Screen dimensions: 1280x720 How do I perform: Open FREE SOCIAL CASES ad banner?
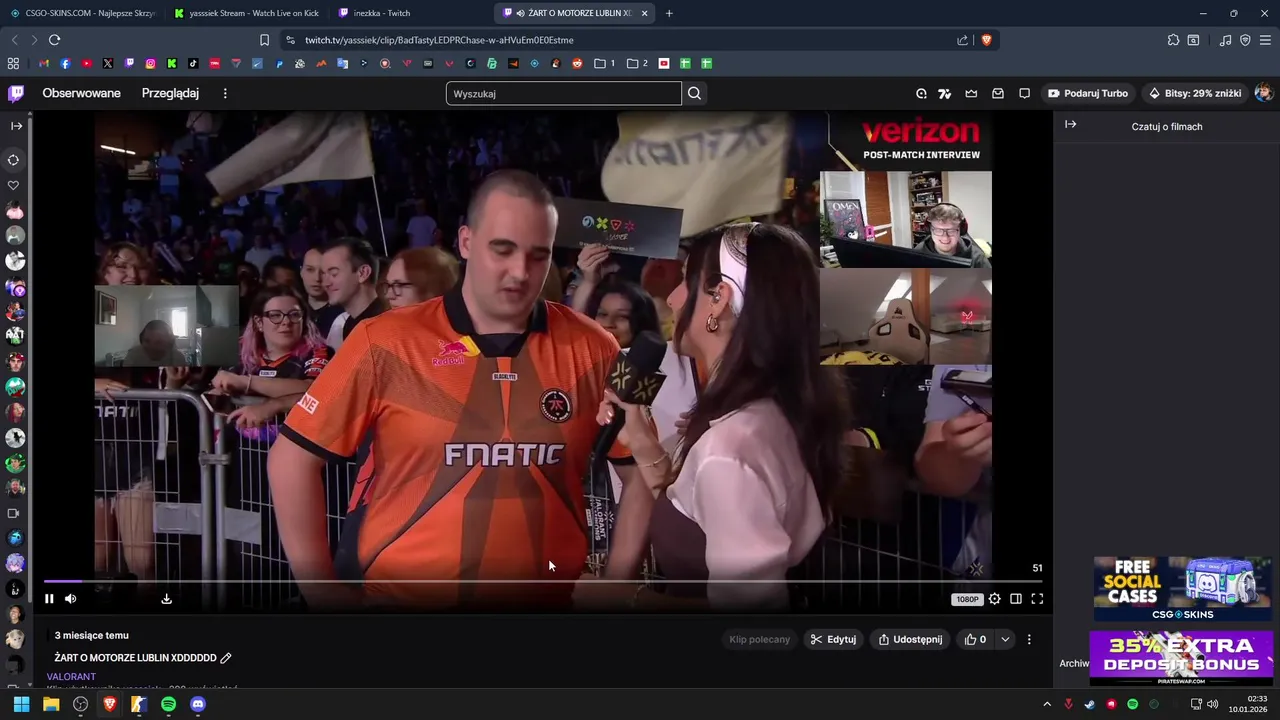(1181, 589)
